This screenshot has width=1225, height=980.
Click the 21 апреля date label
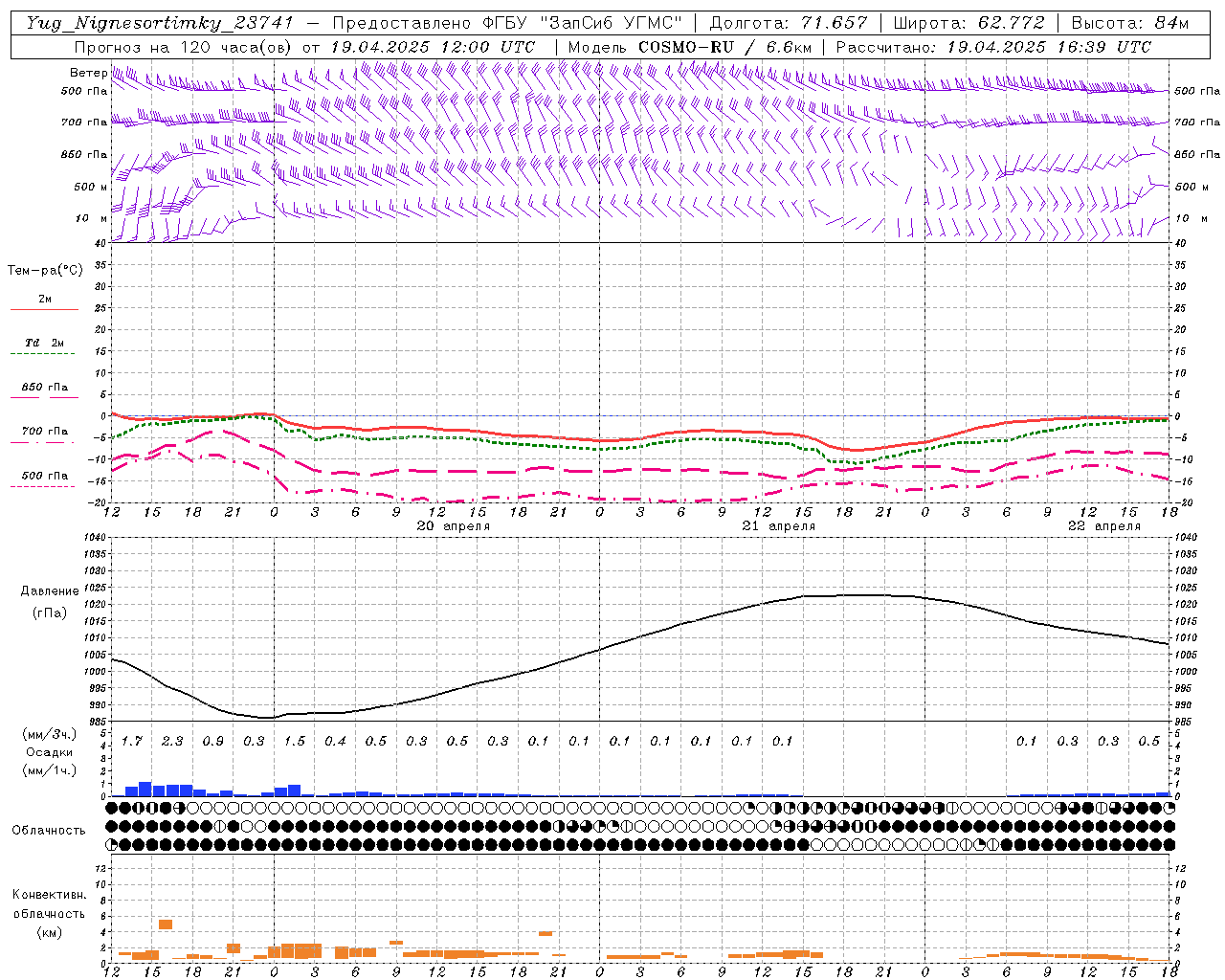coord(779,526)
